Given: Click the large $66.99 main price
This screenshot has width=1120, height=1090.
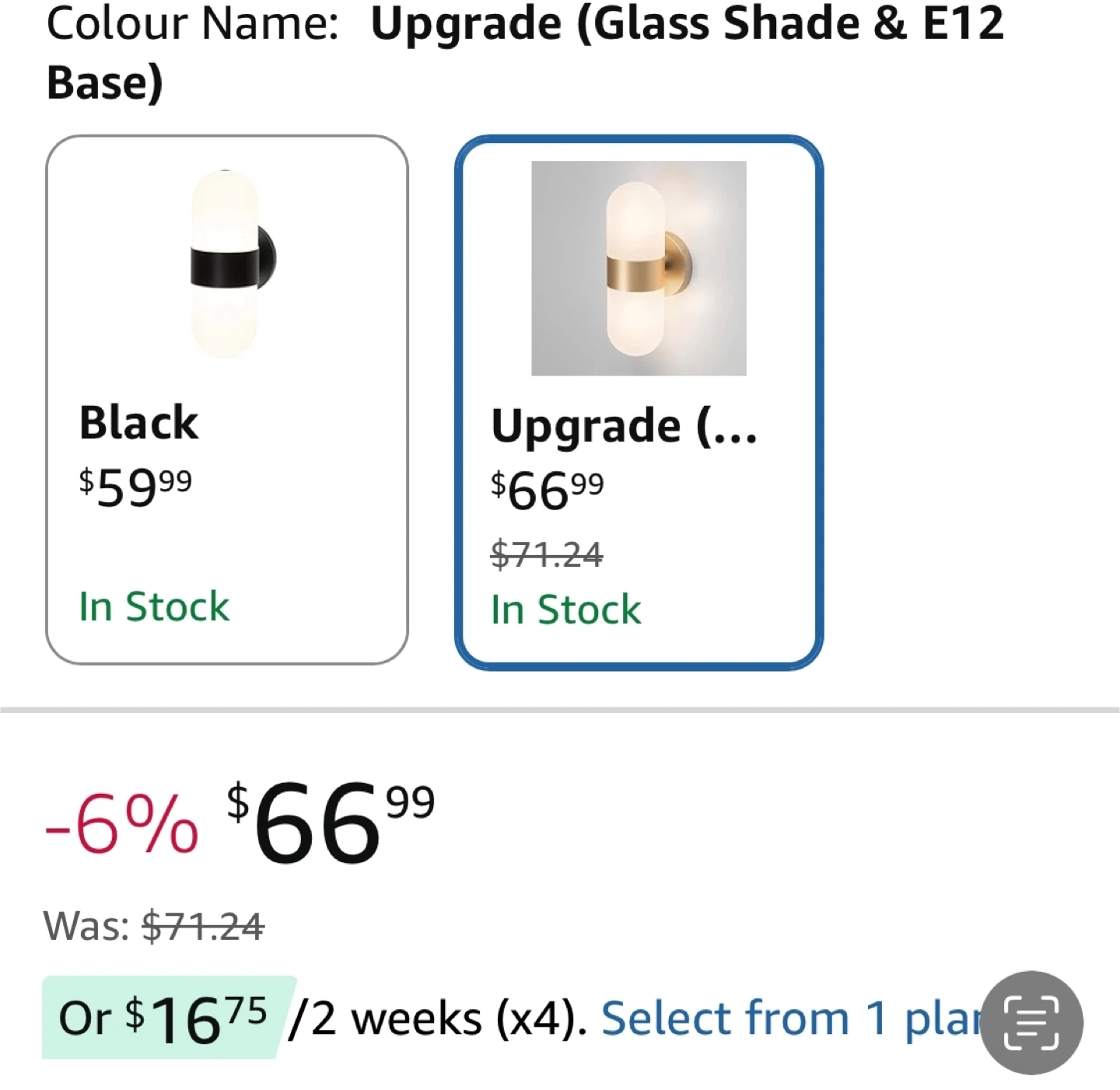Looking at the screenshot, I should point(331,823).
